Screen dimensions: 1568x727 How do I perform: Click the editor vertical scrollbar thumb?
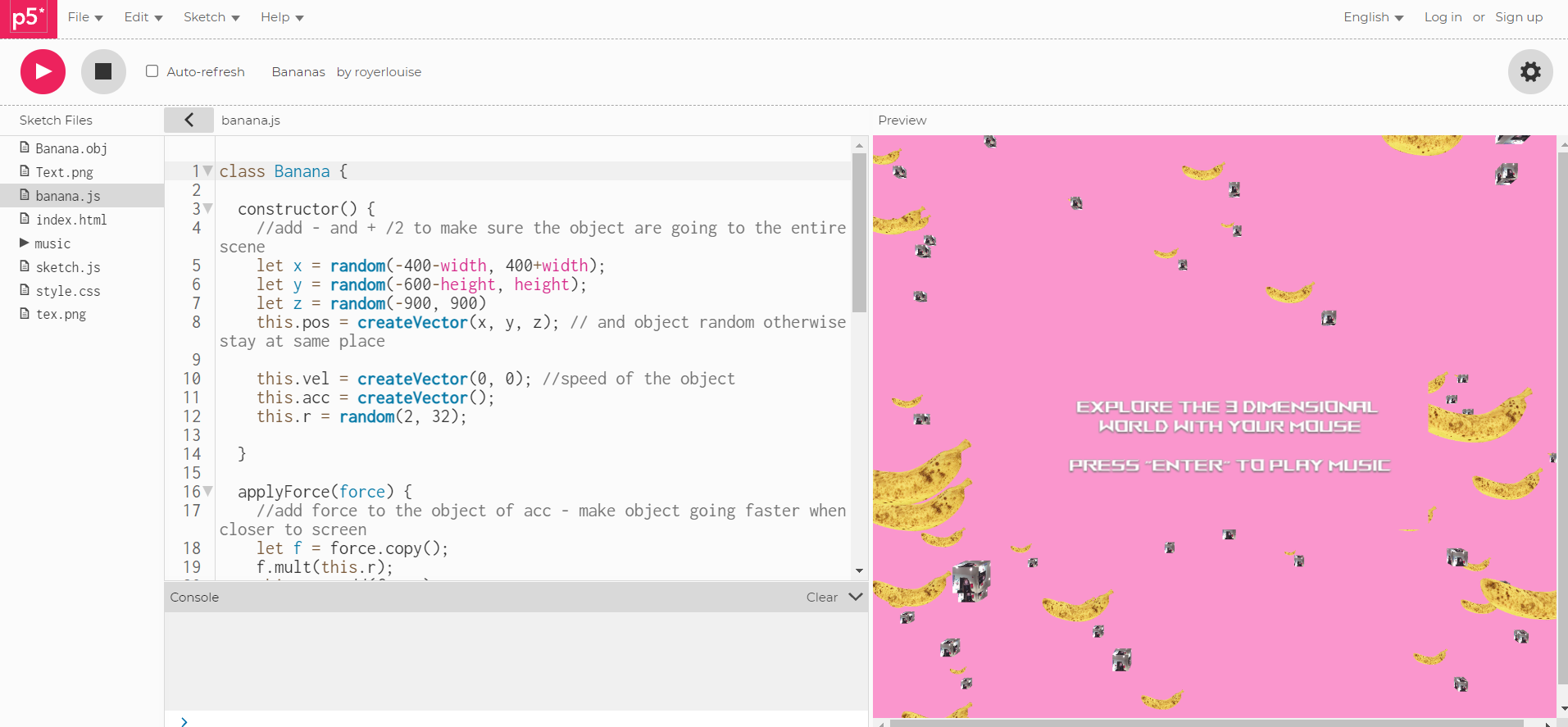(859, 233)
